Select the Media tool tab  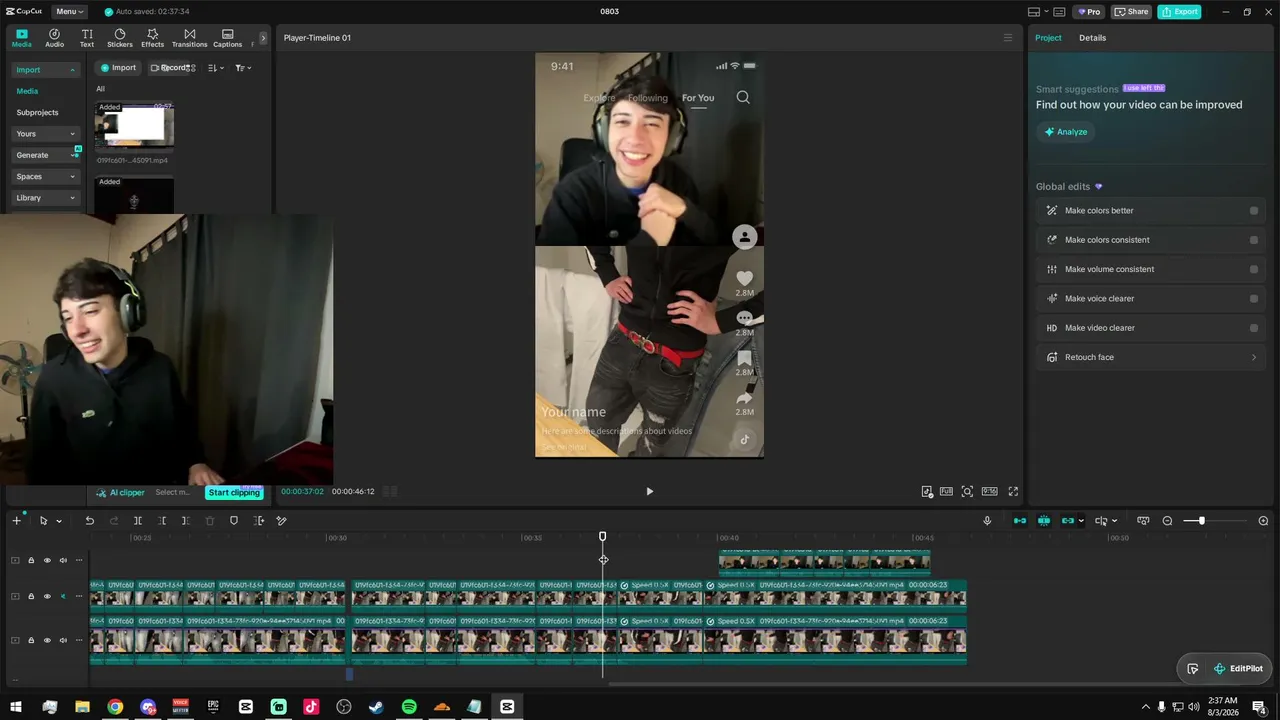(22, 38)
